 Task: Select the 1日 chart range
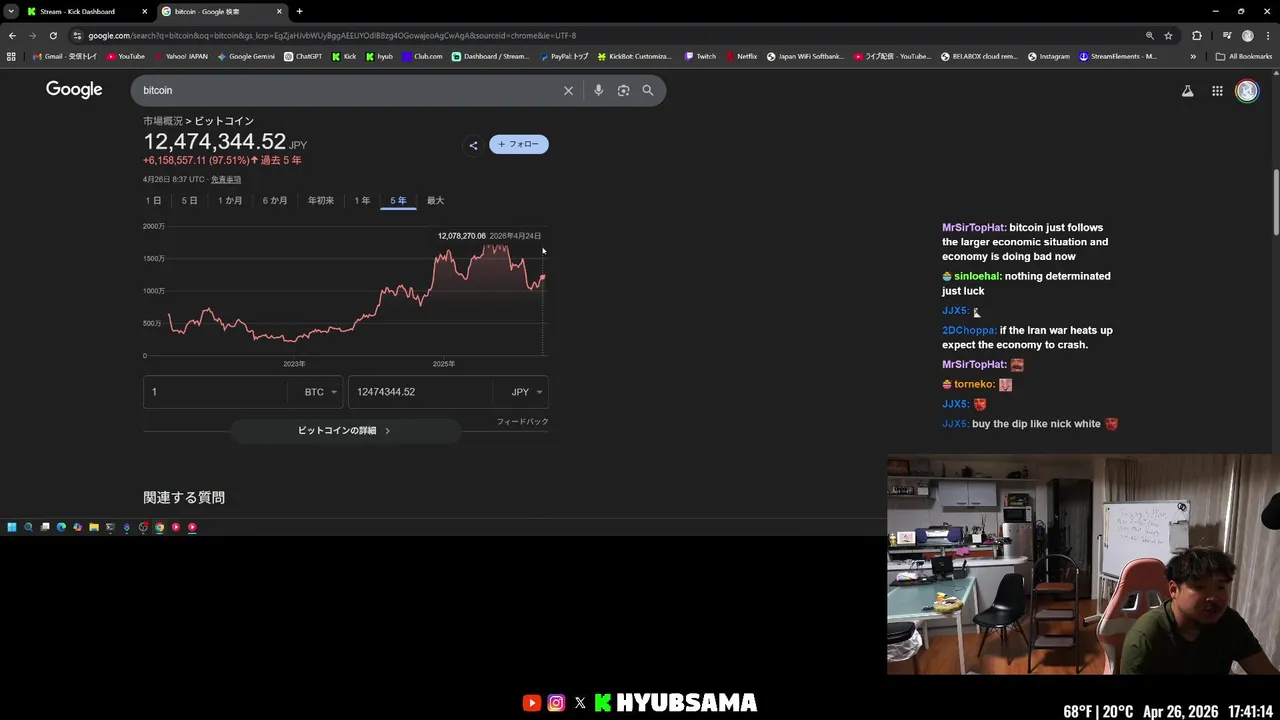point(153,201)
